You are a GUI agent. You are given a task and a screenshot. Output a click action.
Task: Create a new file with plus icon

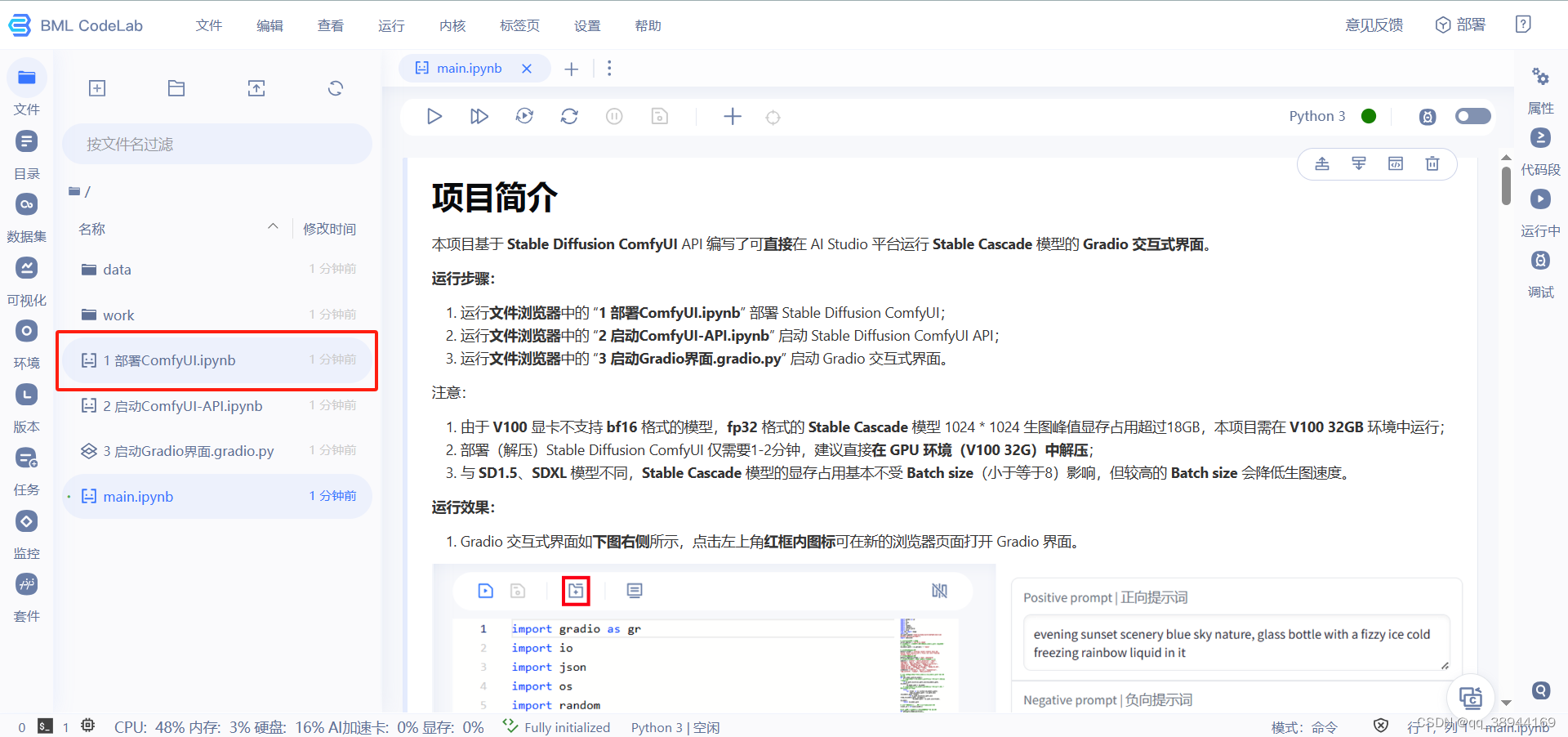point(97,88)
